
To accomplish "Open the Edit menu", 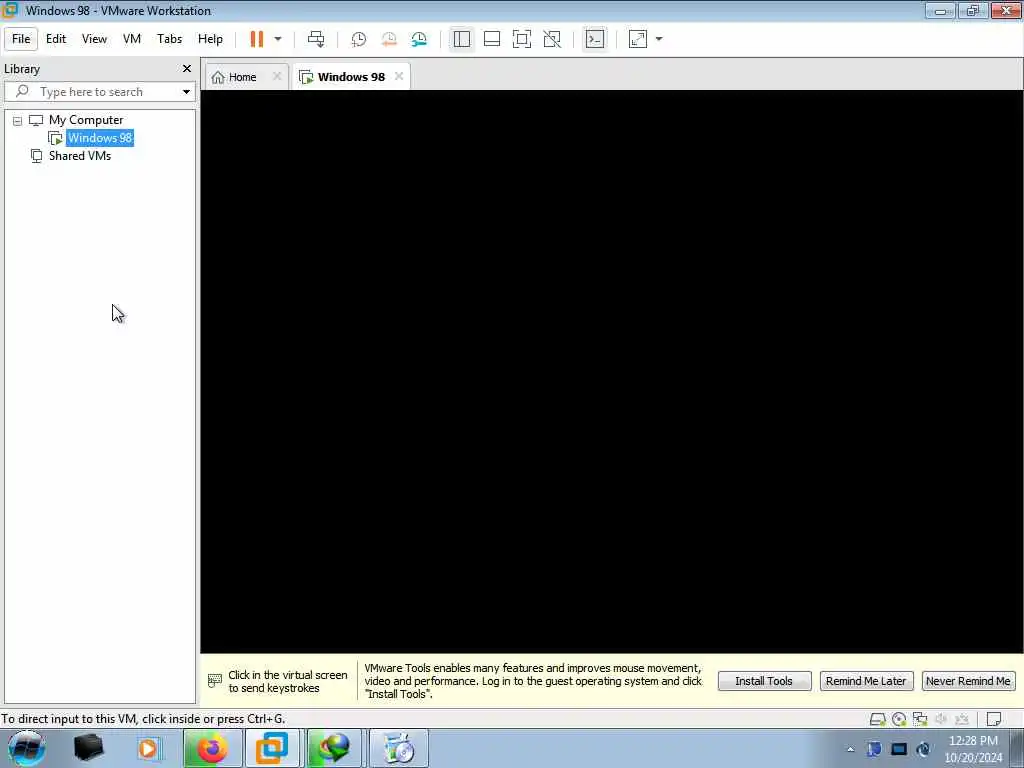I will click(x=56, y=39).
